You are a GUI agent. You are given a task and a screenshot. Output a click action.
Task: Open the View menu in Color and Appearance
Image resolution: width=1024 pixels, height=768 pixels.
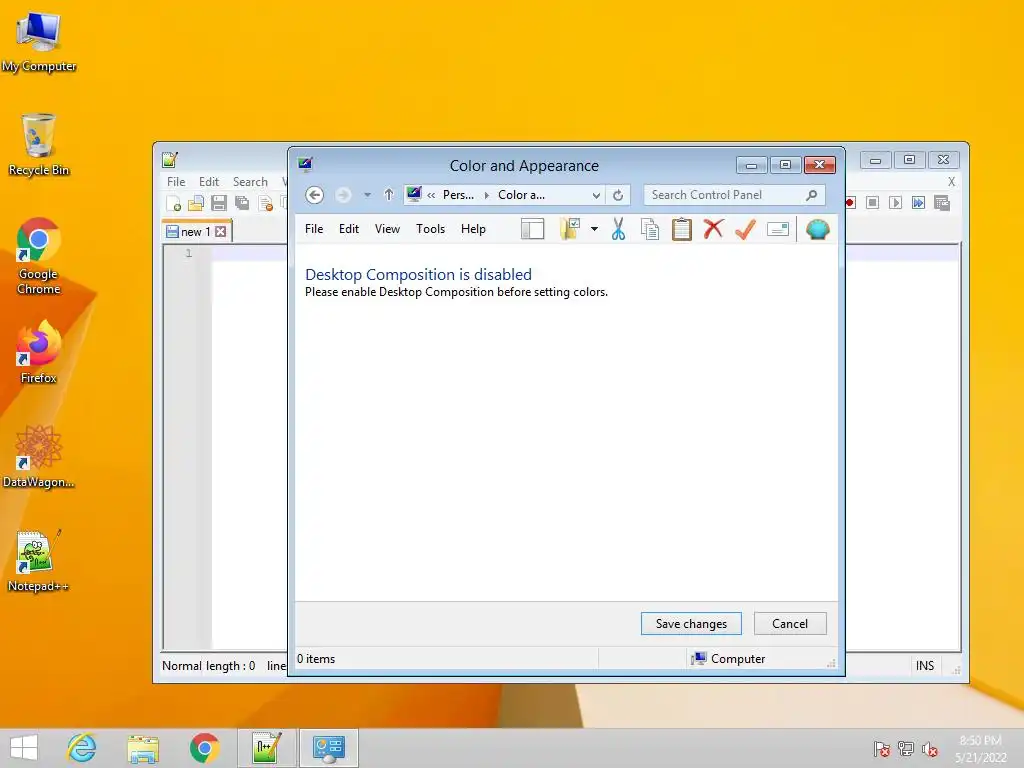(x=387, y=229)
